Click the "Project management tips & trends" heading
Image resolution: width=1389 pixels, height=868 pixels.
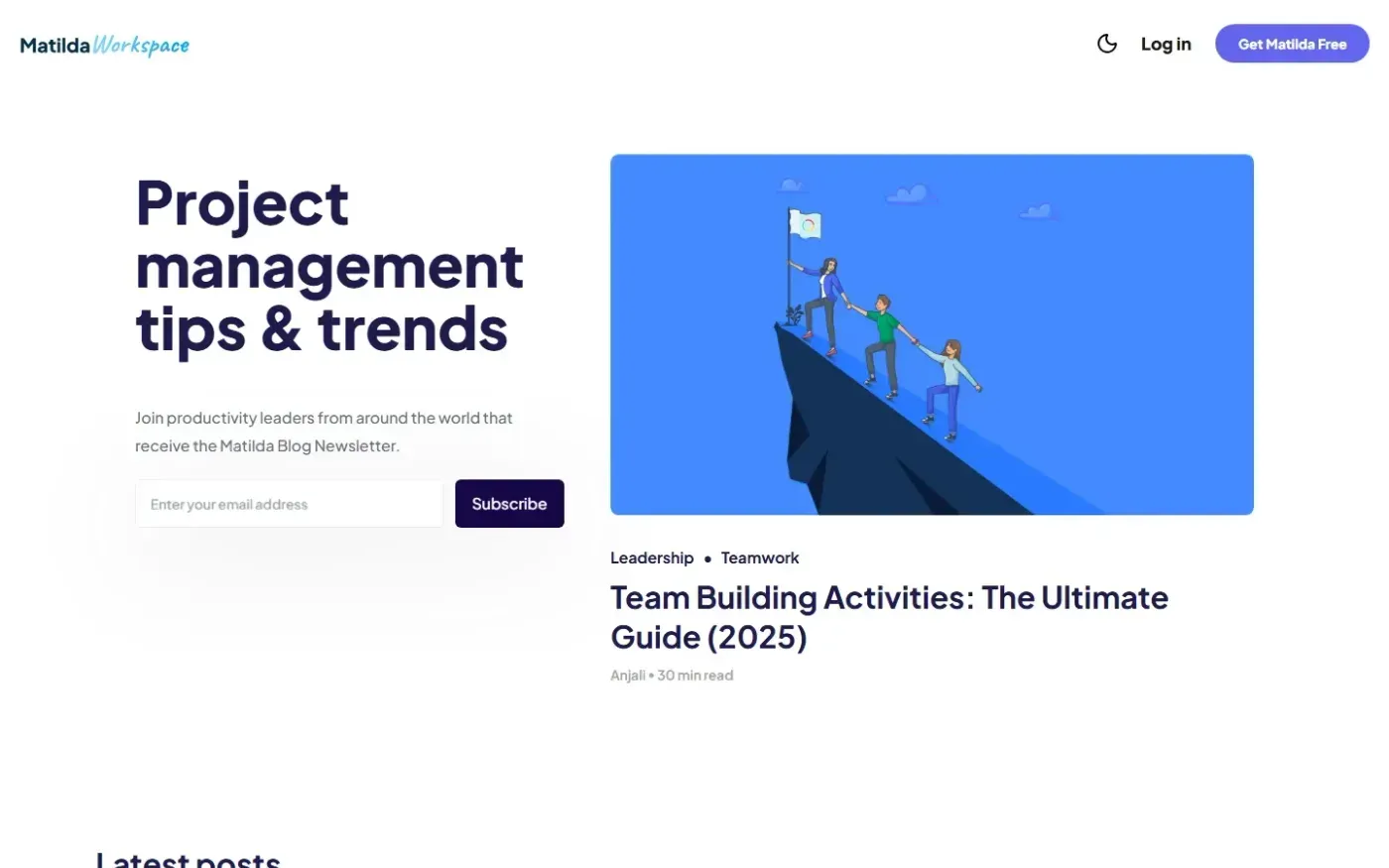(329, 266)
